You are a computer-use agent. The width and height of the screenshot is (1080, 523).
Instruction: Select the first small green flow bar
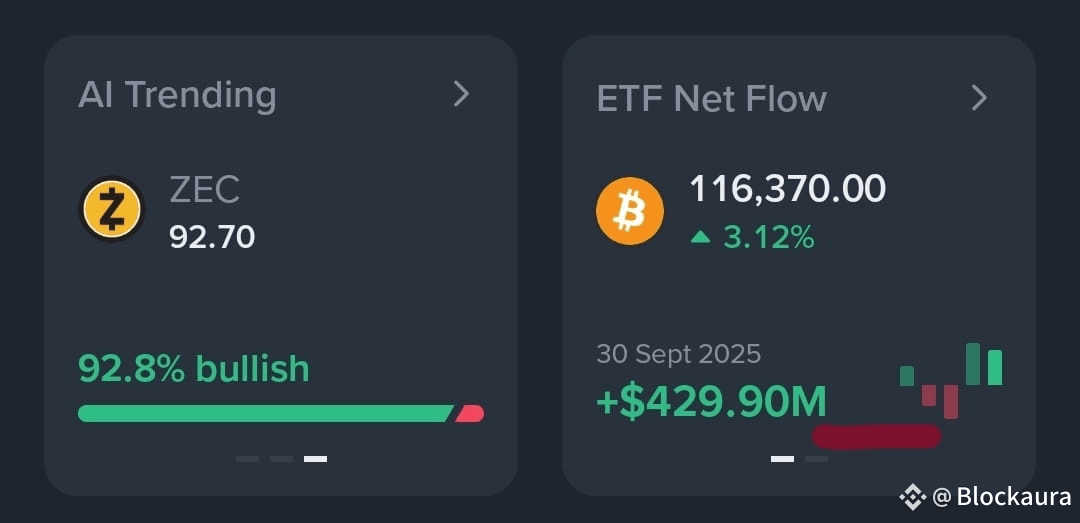coord(907,376)
